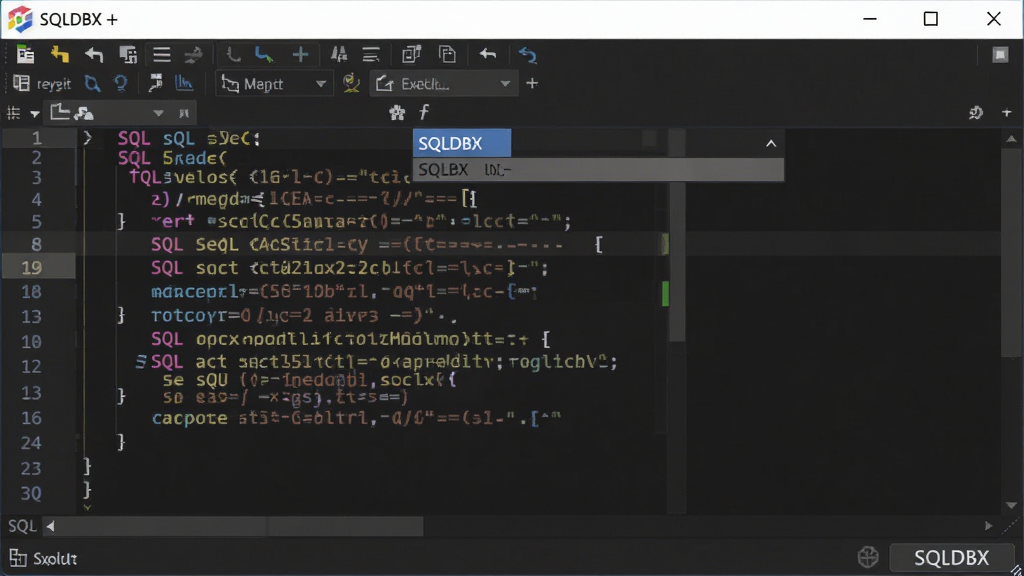Click the SQLDBX button in the status bar
The width and height of the screenshot is (1024, 576).
pos(952,557)
